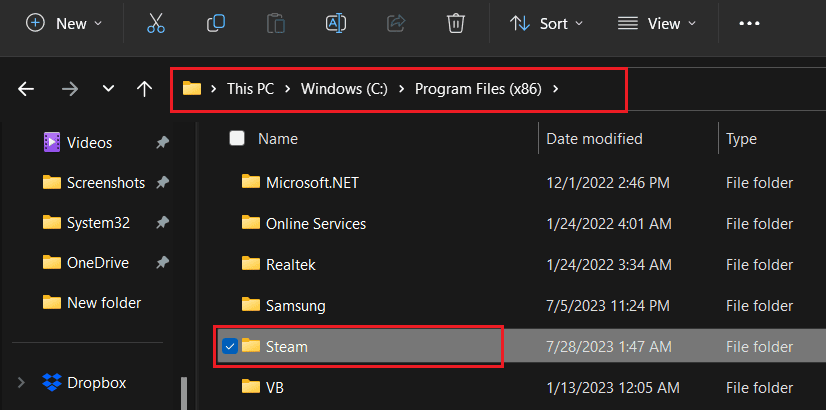Select System32 in the sidebar
This screenshot has width=826, height=410.
99,223
